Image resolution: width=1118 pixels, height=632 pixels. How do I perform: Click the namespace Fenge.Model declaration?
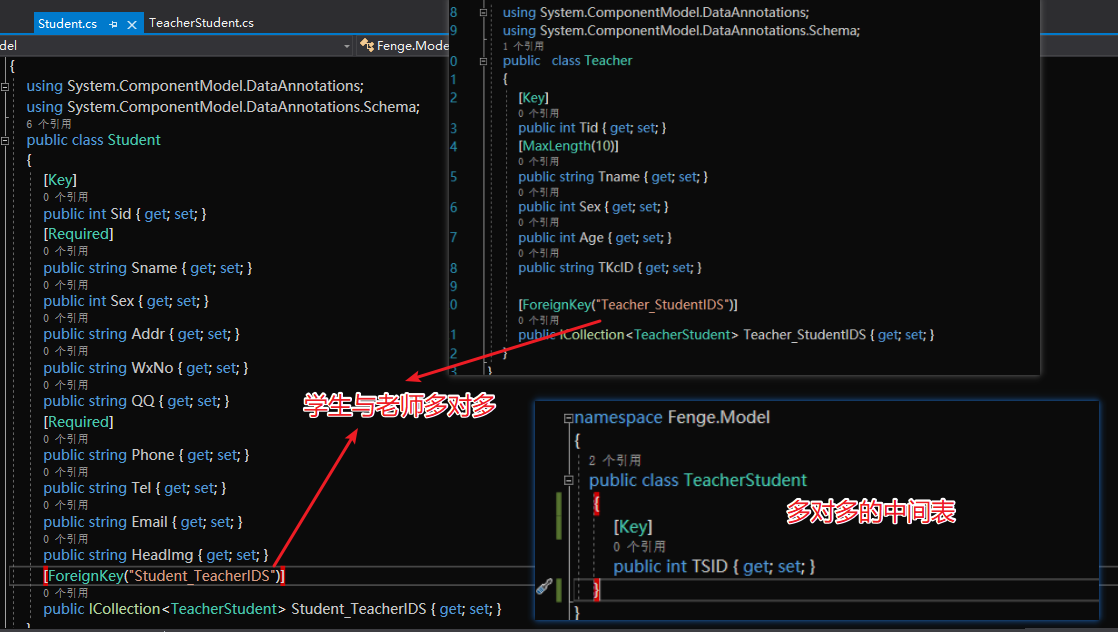click(x=672, y=417)
